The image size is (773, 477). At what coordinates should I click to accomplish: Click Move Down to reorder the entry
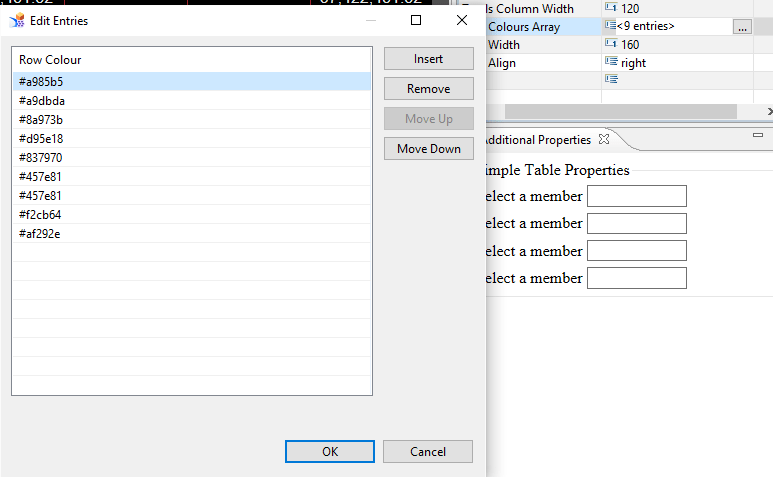point(428,149)
